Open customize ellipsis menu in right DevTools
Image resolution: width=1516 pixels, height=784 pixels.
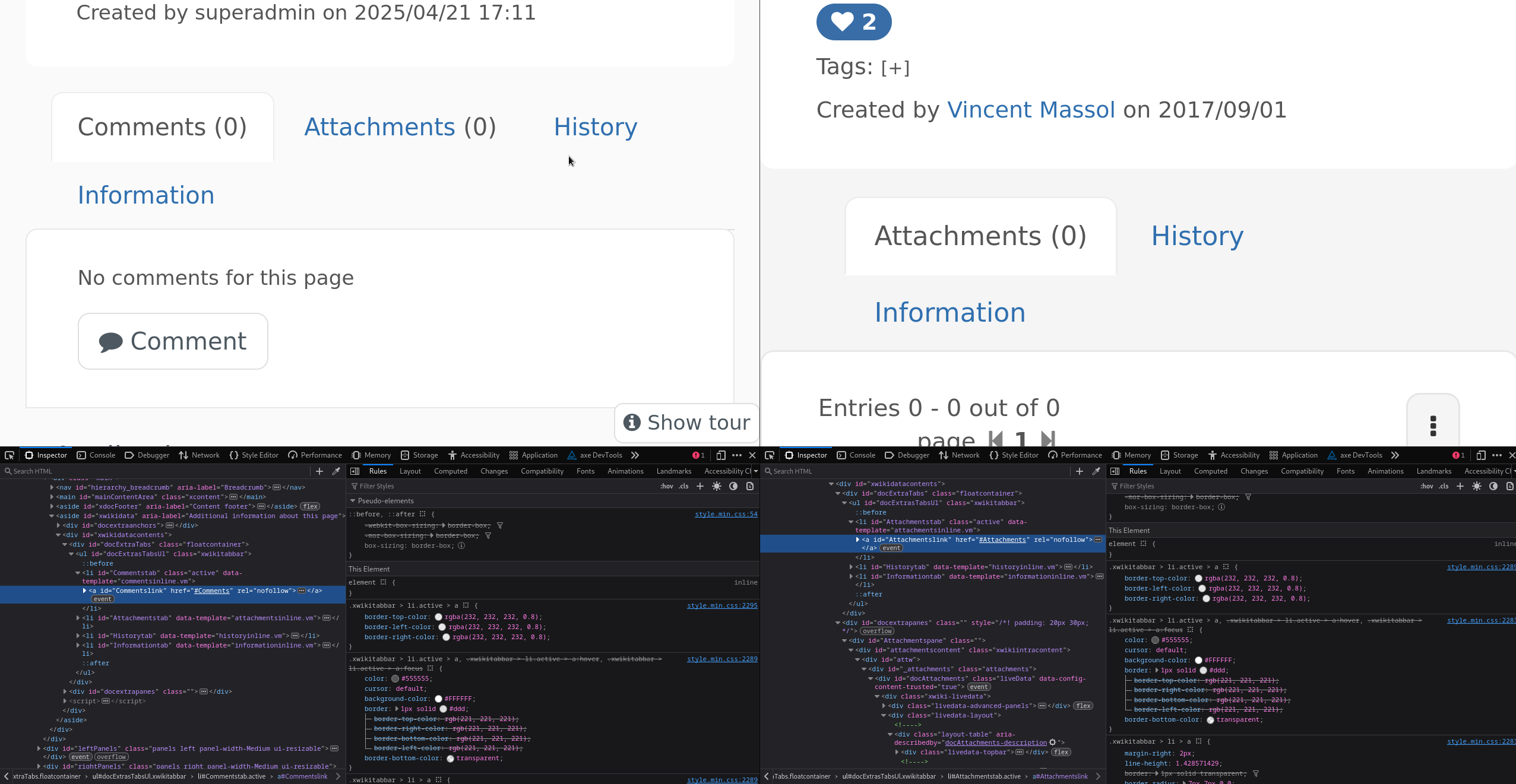pyautogui.click(x=1497, y=455)
